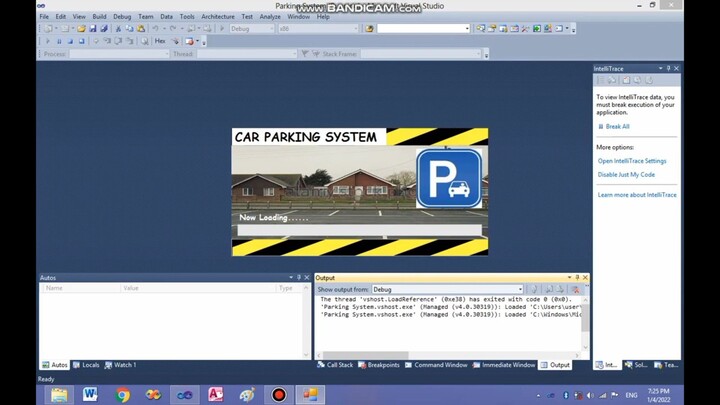Click the loading progress bar on splash screen

pyautogui.click(x=359, y=230)
